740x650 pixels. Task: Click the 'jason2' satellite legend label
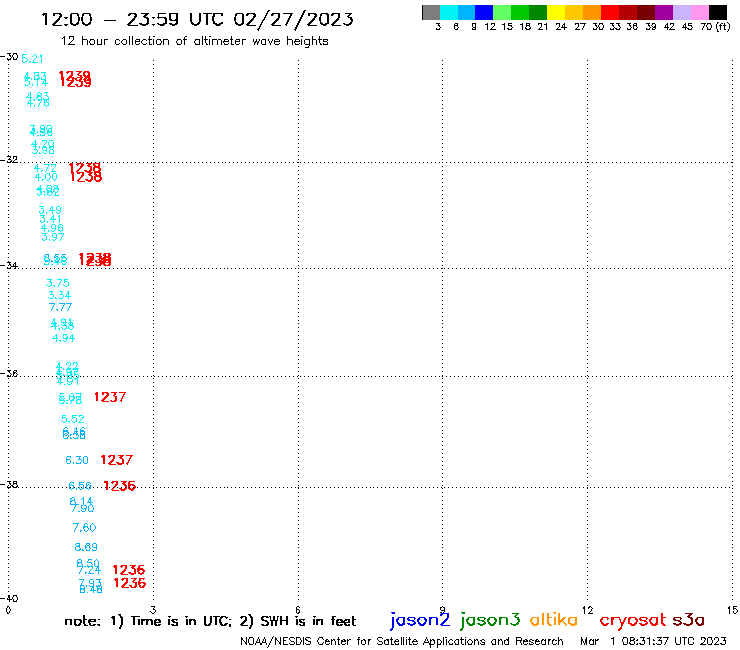420,620
